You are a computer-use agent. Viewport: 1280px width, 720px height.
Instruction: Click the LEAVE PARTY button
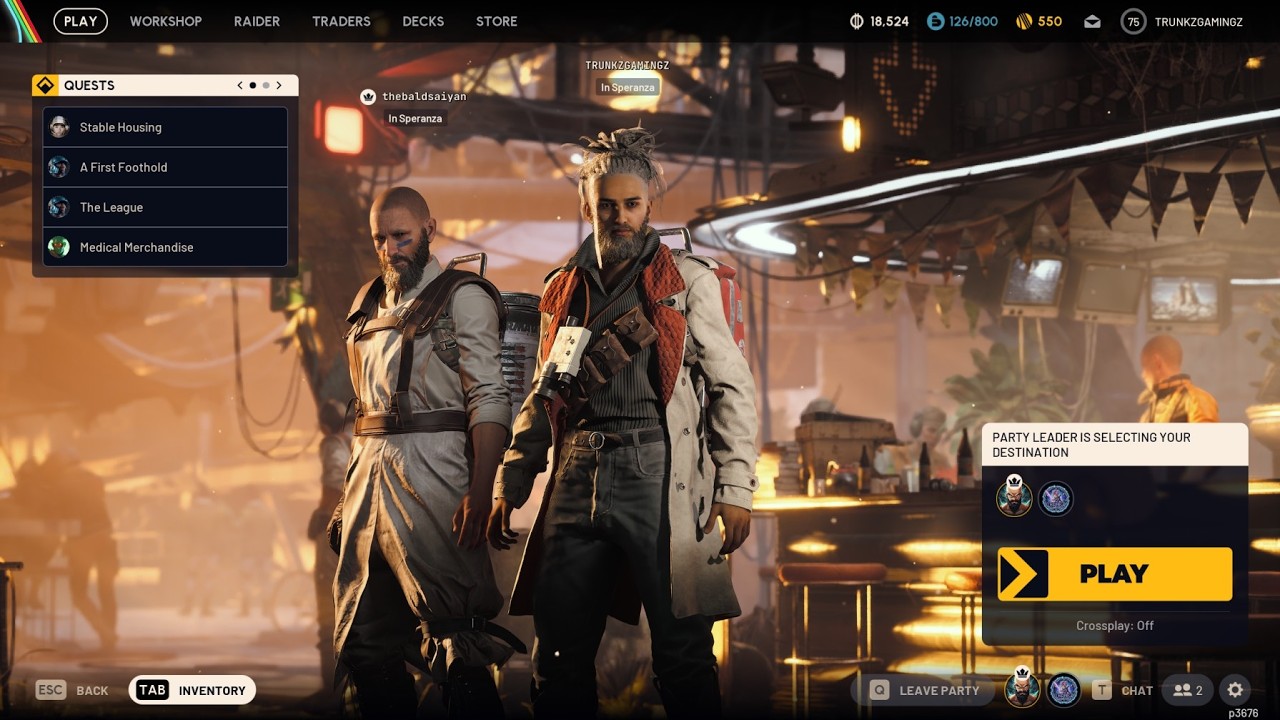[x=925, y=690]
